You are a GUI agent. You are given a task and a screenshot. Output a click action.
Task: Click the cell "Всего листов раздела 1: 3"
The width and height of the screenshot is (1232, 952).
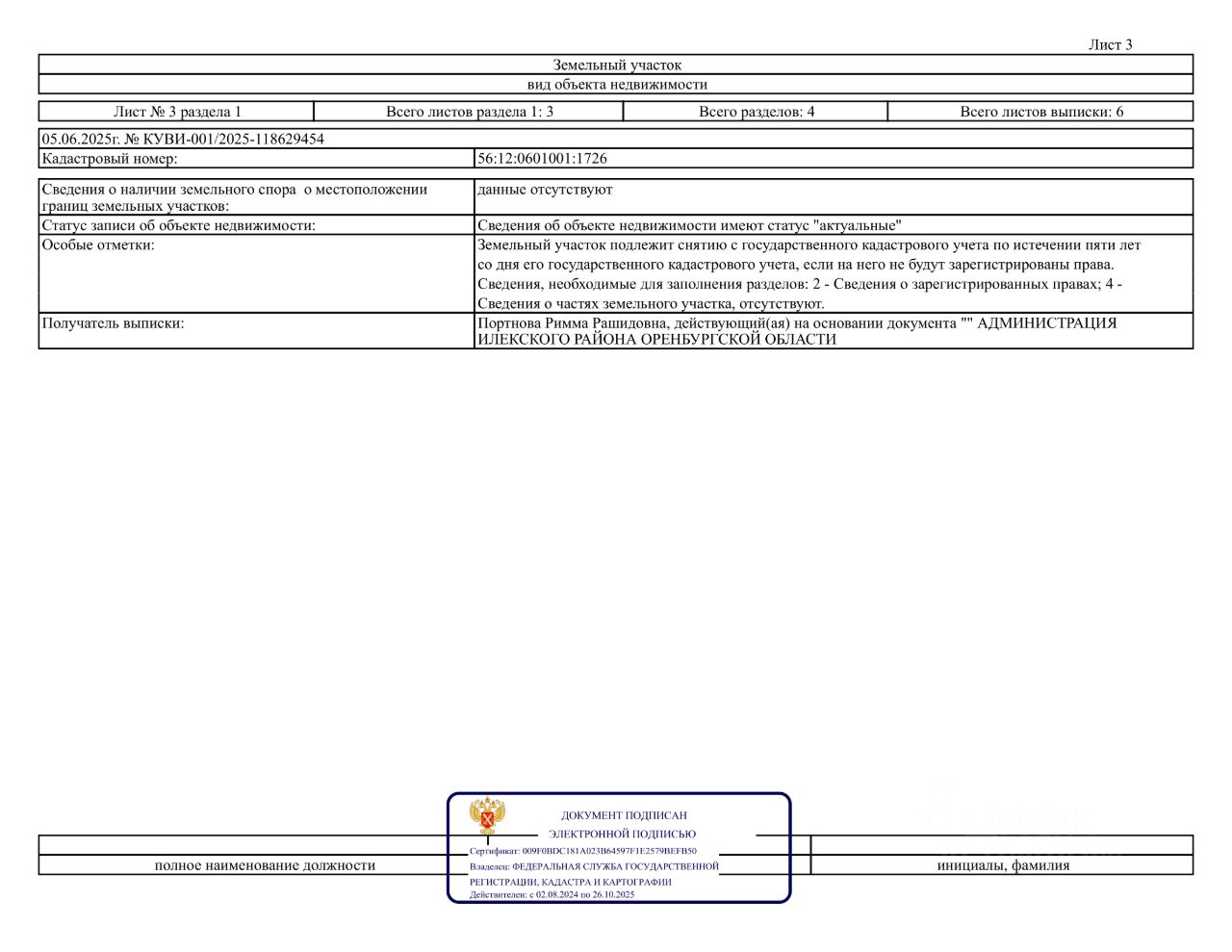pos(470,112)
